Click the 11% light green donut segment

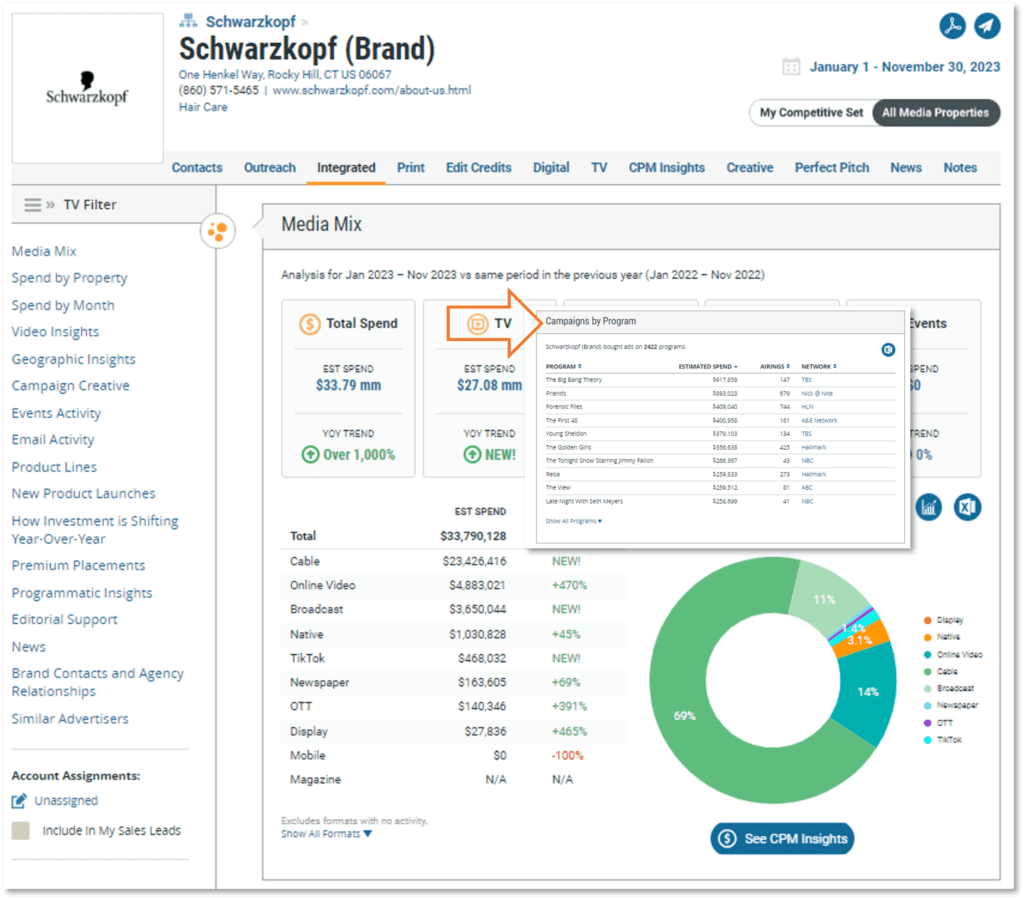(x=824, y=599)
